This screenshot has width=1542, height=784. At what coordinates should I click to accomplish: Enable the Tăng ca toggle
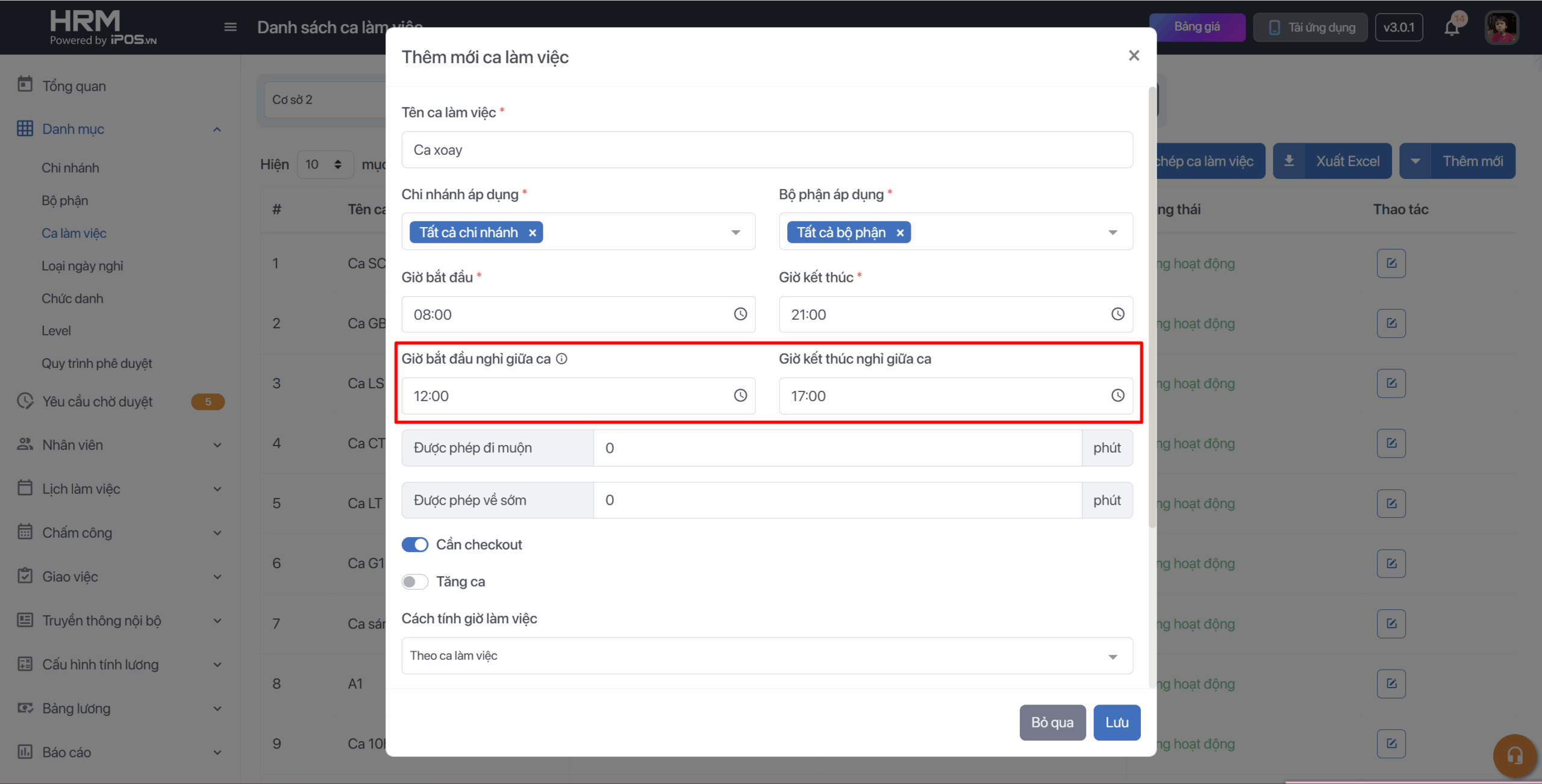tap(415, 582)
